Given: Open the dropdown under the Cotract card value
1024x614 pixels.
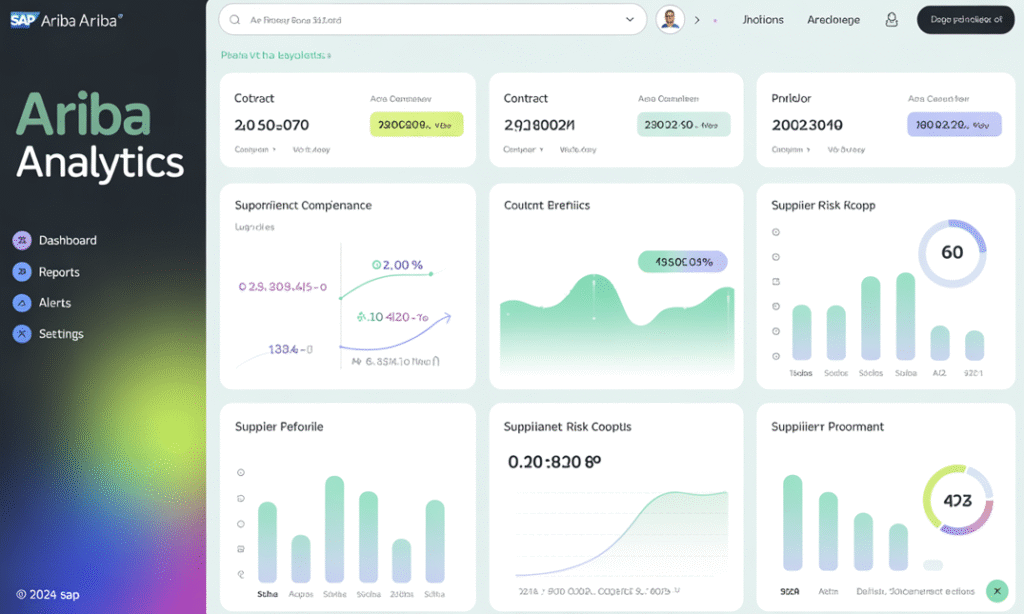Looking at the screenshot, I should (255, 150).
